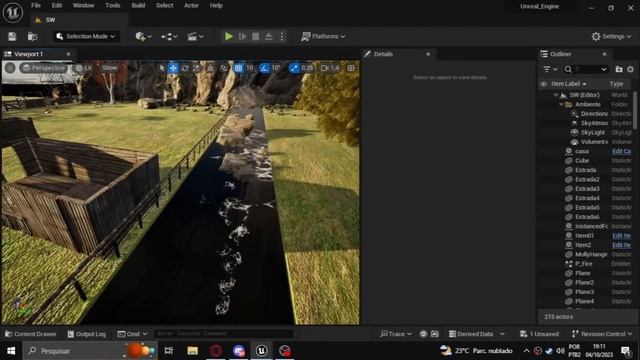Click the Windows Start button
Image resolution: width=640 pixels, height=360 pixels.
click(11, 351)
